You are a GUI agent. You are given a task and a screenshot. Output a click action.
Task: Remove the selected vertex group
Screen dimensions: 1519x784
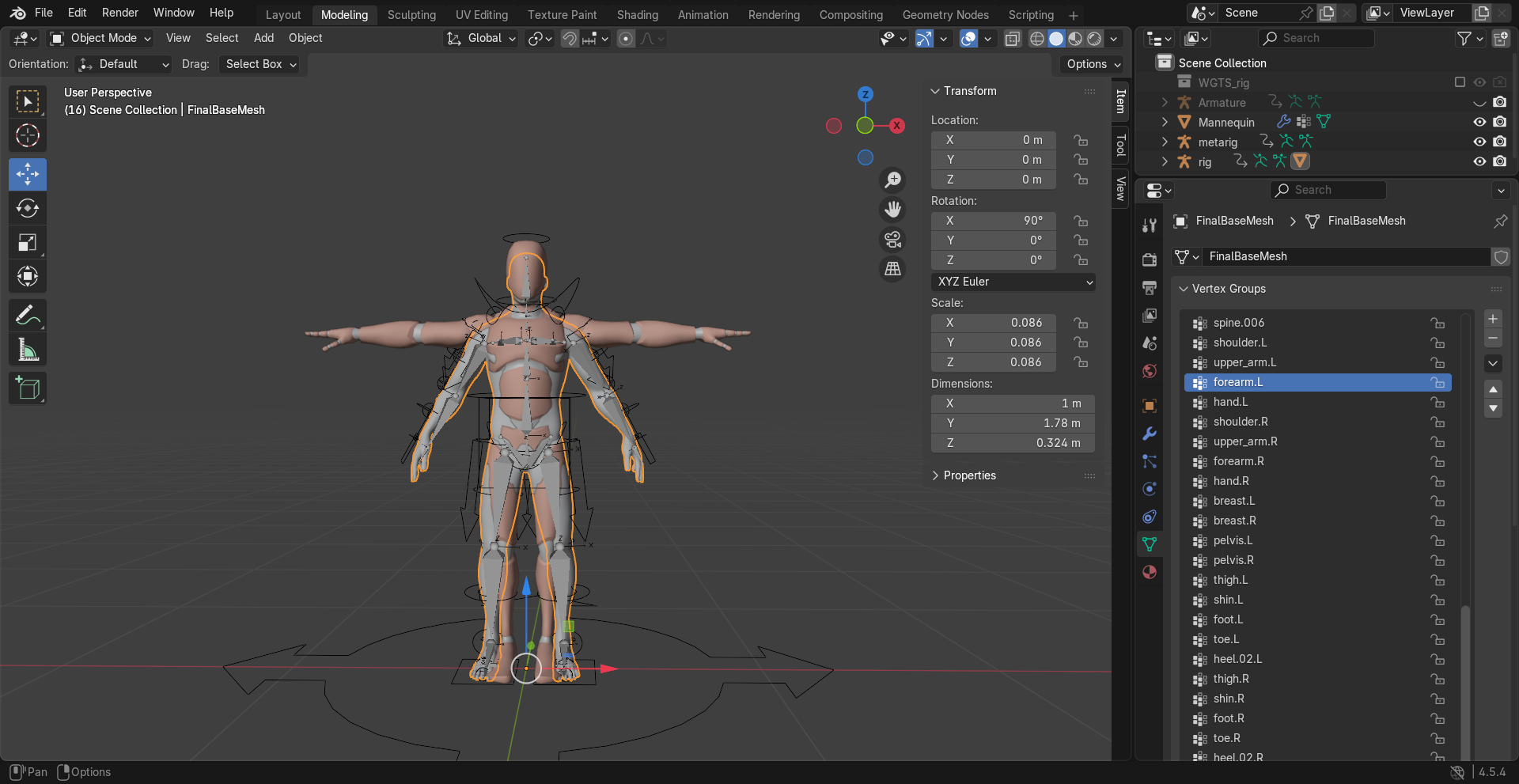1493,339
